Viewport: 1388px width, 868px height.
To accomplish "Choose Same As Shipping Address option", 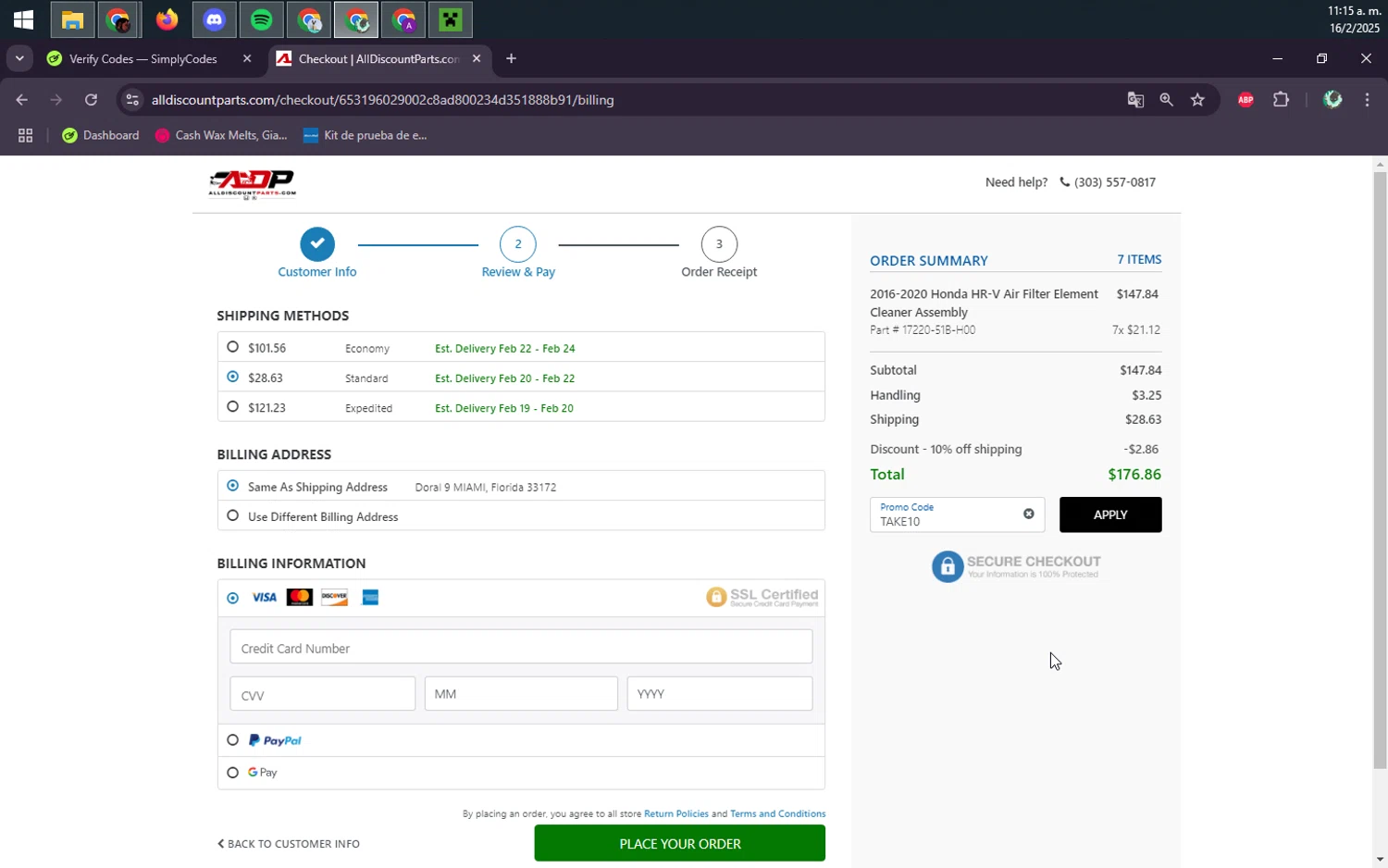I will [x=232, y=486].
